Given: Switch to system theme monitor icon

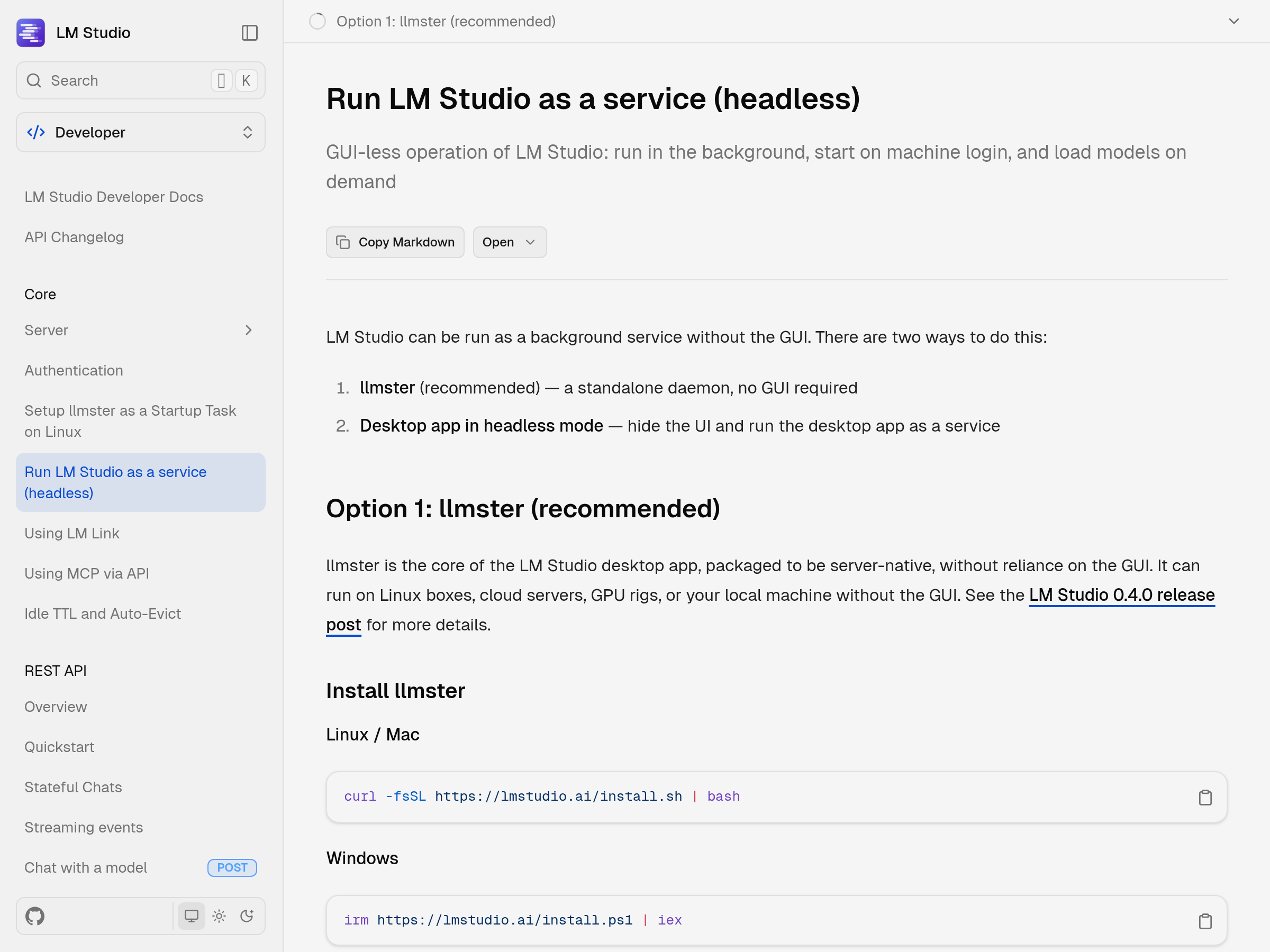Looking at the screenshot, I should 191,916.
